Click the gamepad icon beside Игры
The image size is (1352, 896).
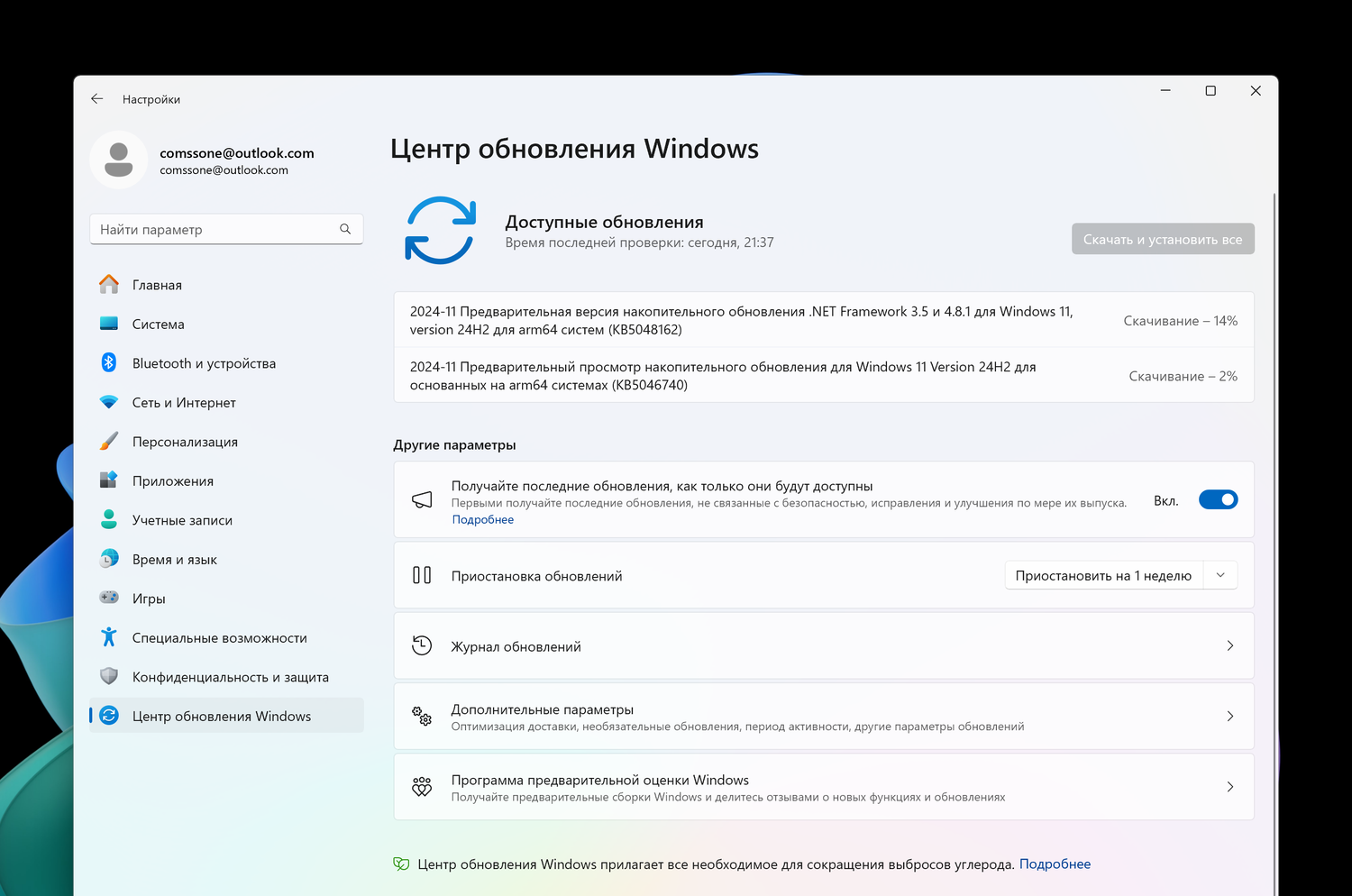coord(109,598)
